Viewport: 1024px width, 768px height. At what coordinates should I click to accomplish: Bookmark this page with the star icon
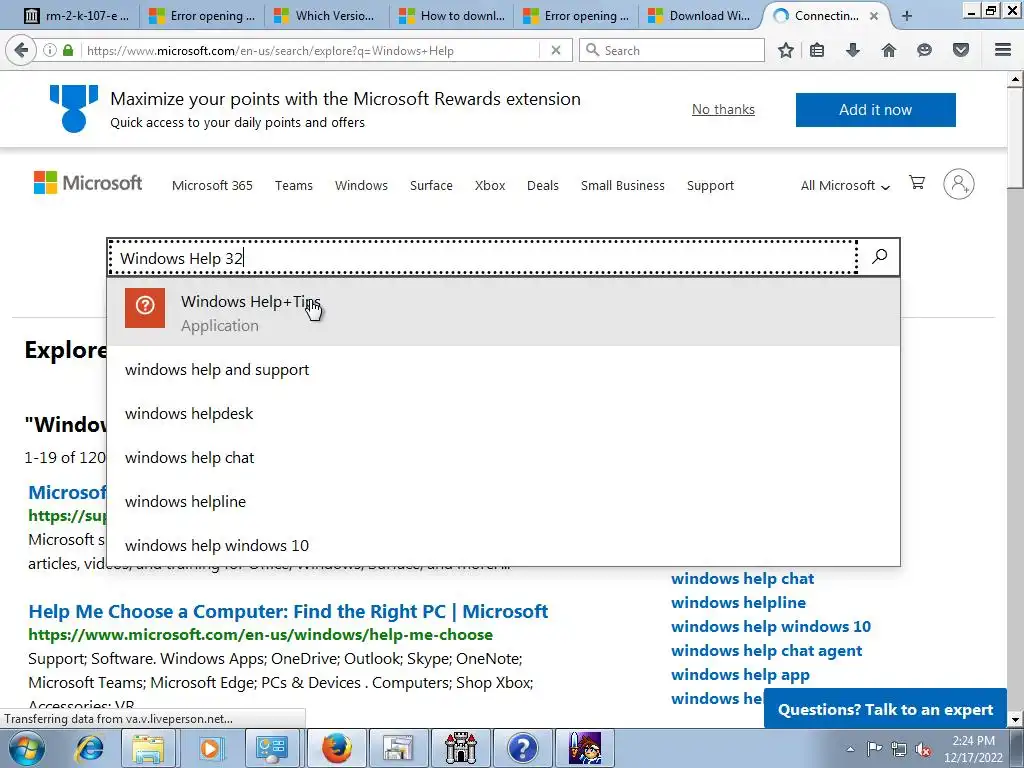pos(786,50)
